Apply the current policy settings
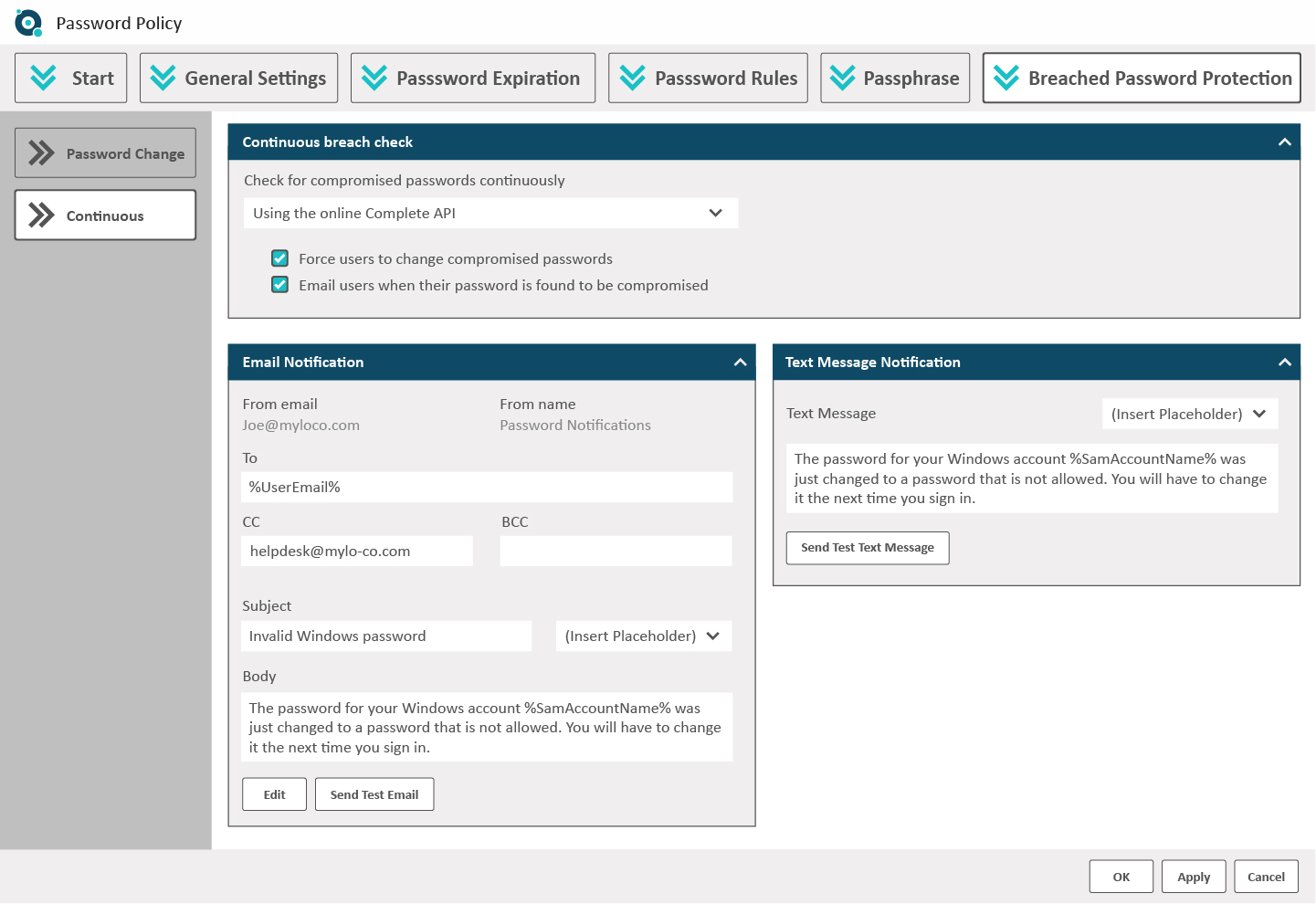1316x904 pixels. (x=1193, y=876)
